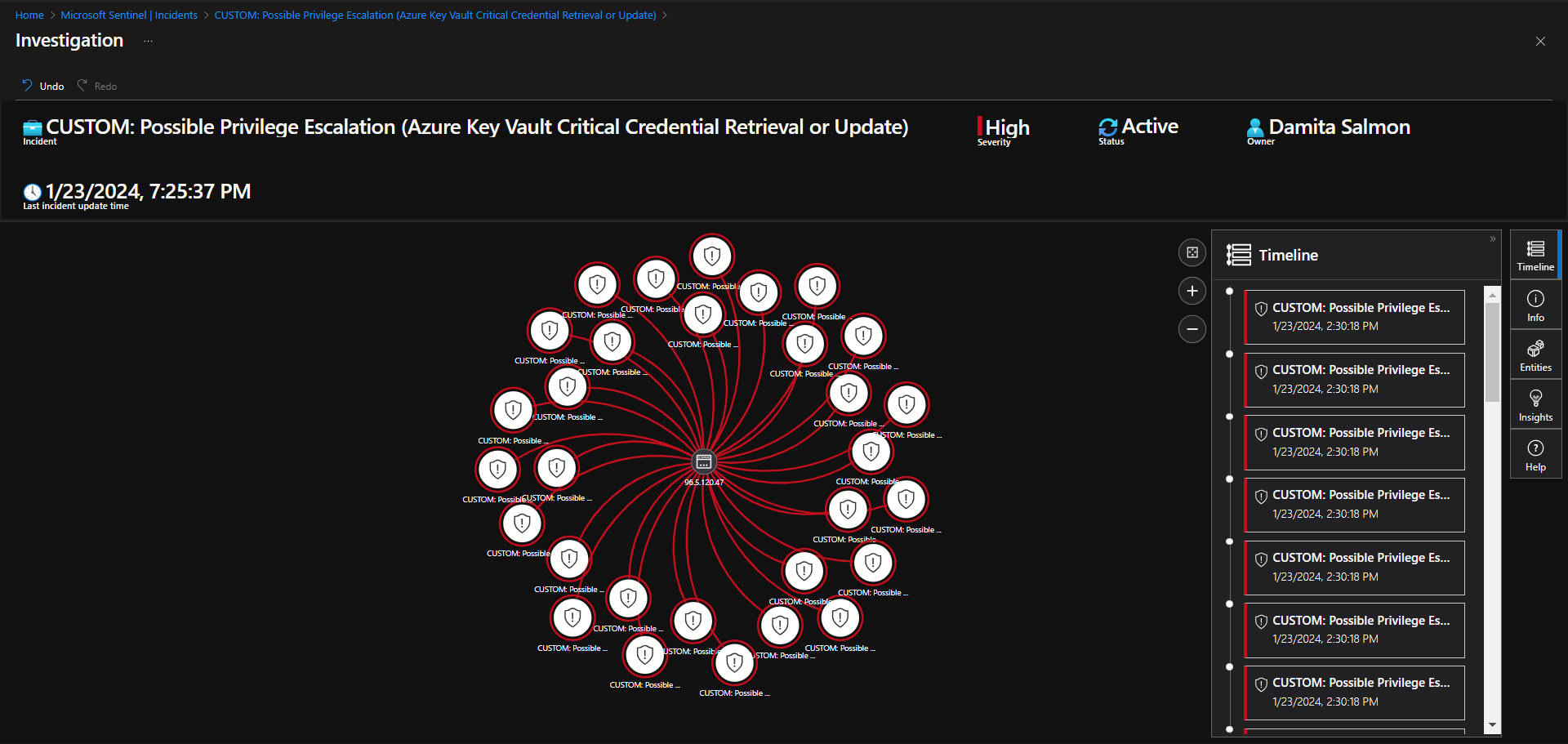This screenshot has height=744, width=1568.
Task: Zoom in on the graph with plus button
Action: pyautogui.click(x=1192, y=291)
